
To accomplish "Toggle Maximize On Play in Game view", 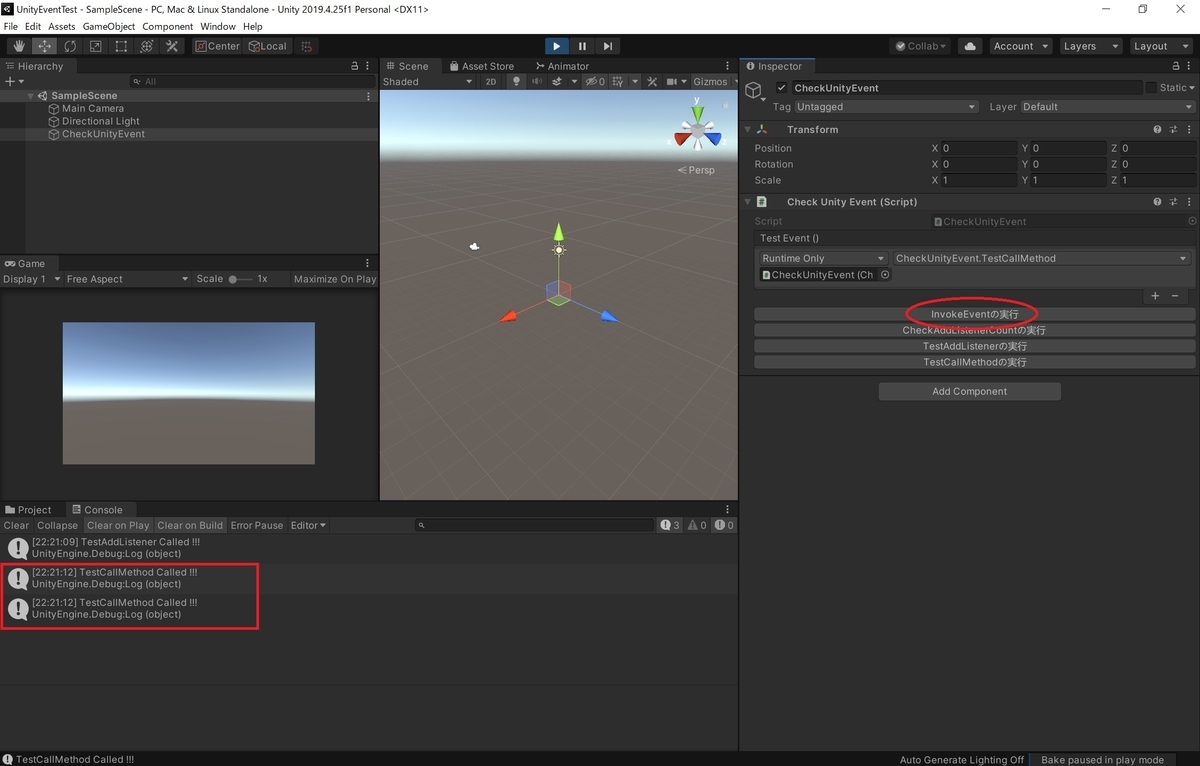I will click(x=335, y=279).
